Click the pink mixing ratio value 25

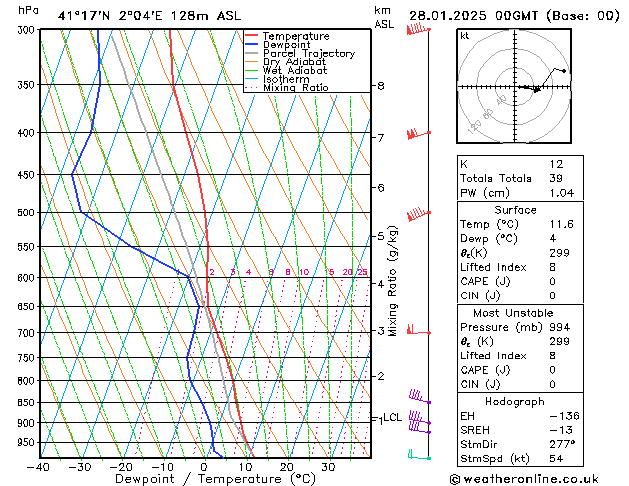[x=362, y=272]
